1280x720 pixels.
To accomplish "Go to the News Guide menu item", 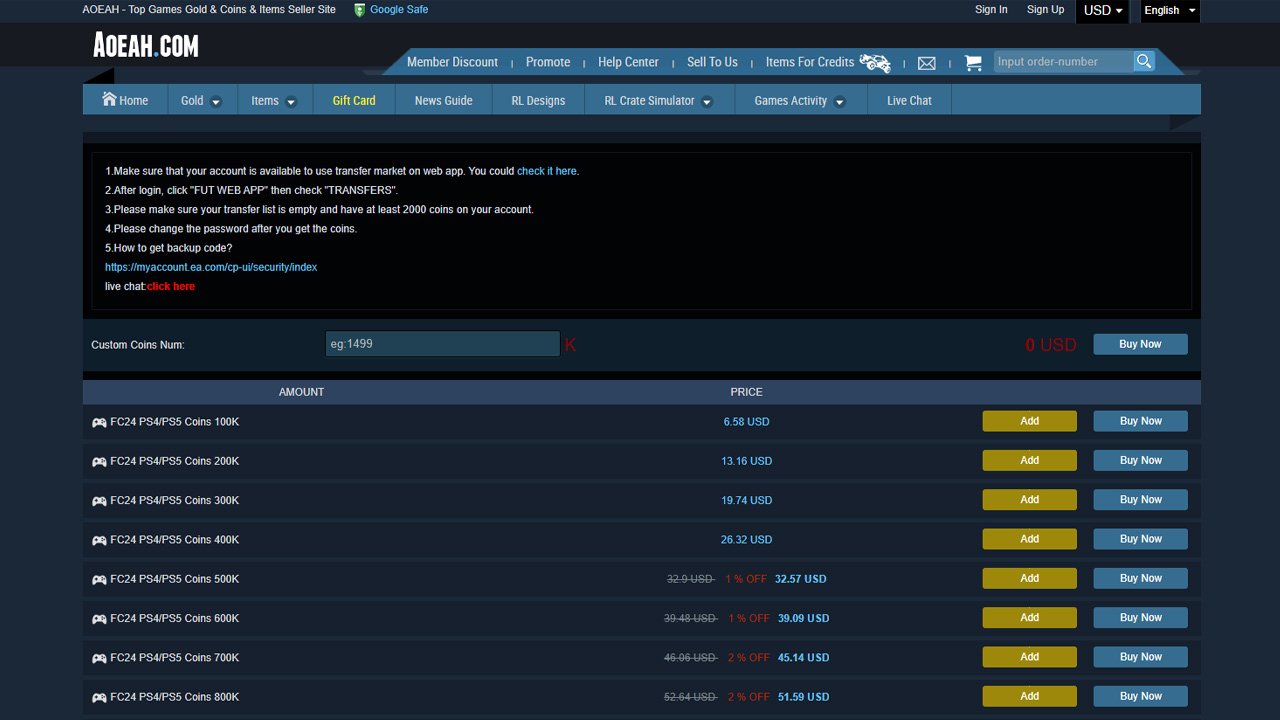I will pos(443,101).
